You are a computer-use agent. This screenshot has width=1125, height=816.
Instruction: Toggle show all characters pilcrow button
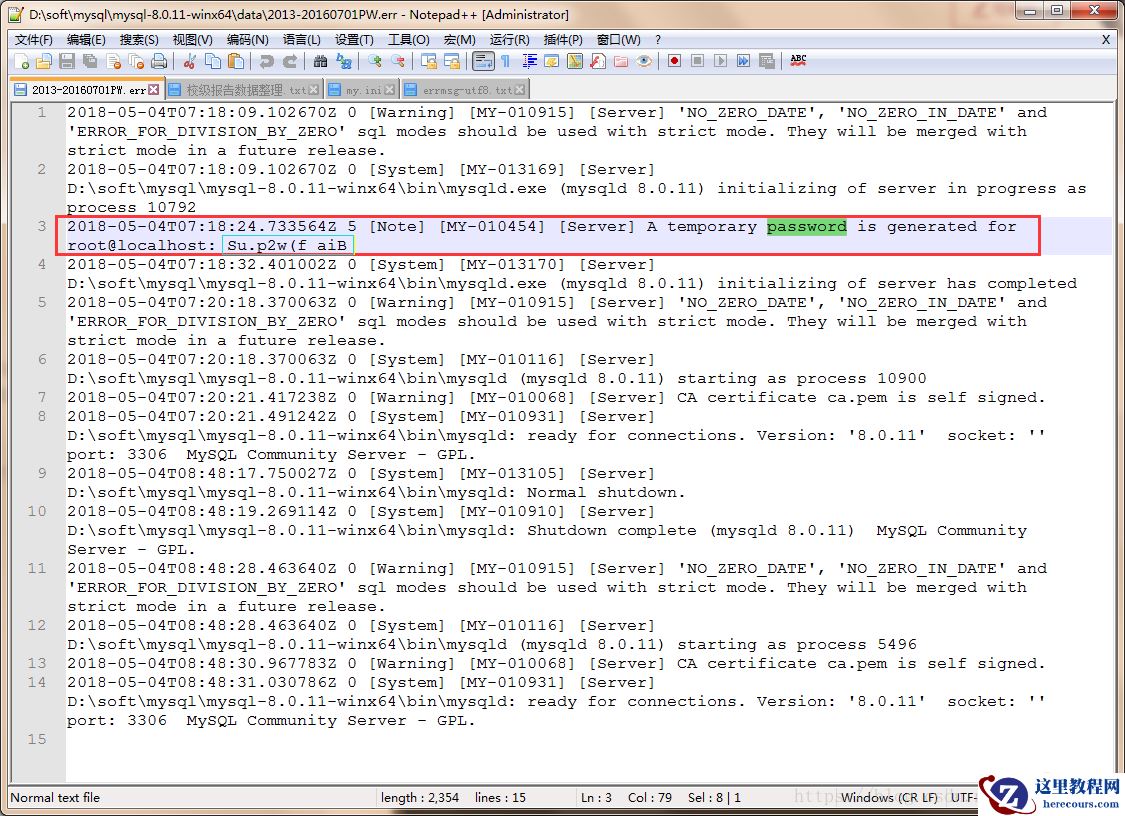pyautogui.click(x=506, y=62)
